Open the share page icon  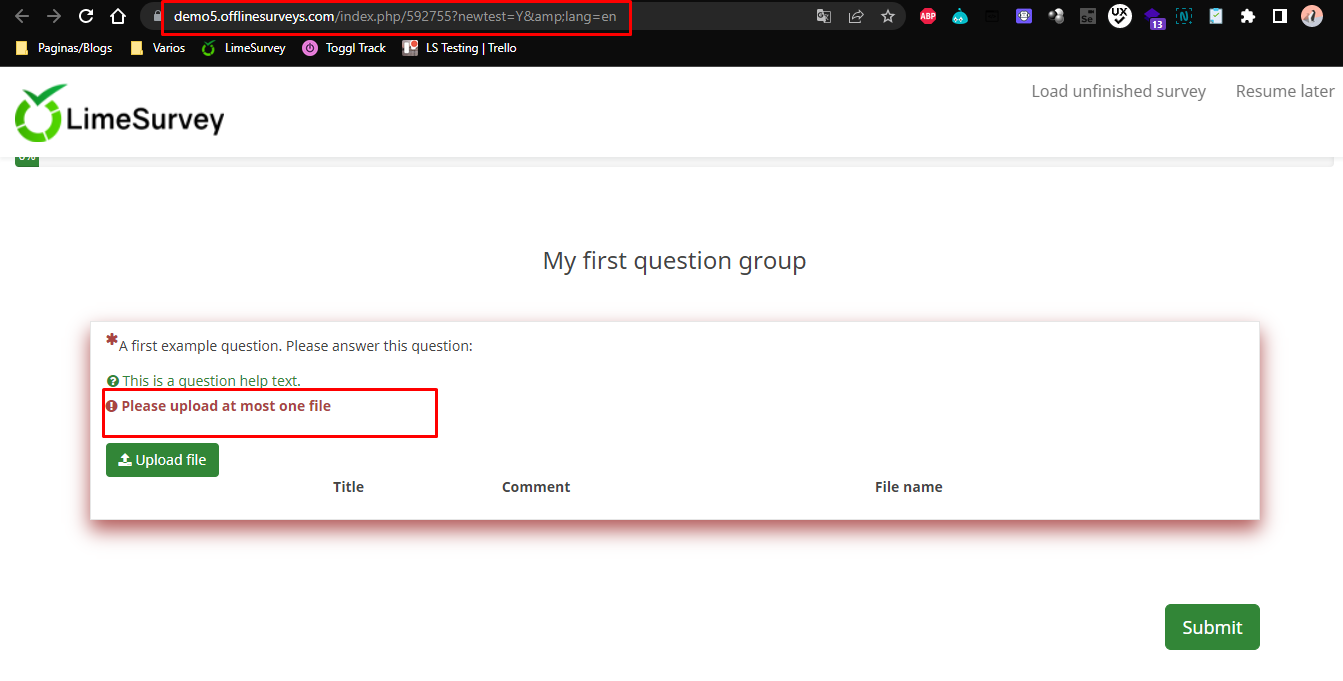pos(856,16)
